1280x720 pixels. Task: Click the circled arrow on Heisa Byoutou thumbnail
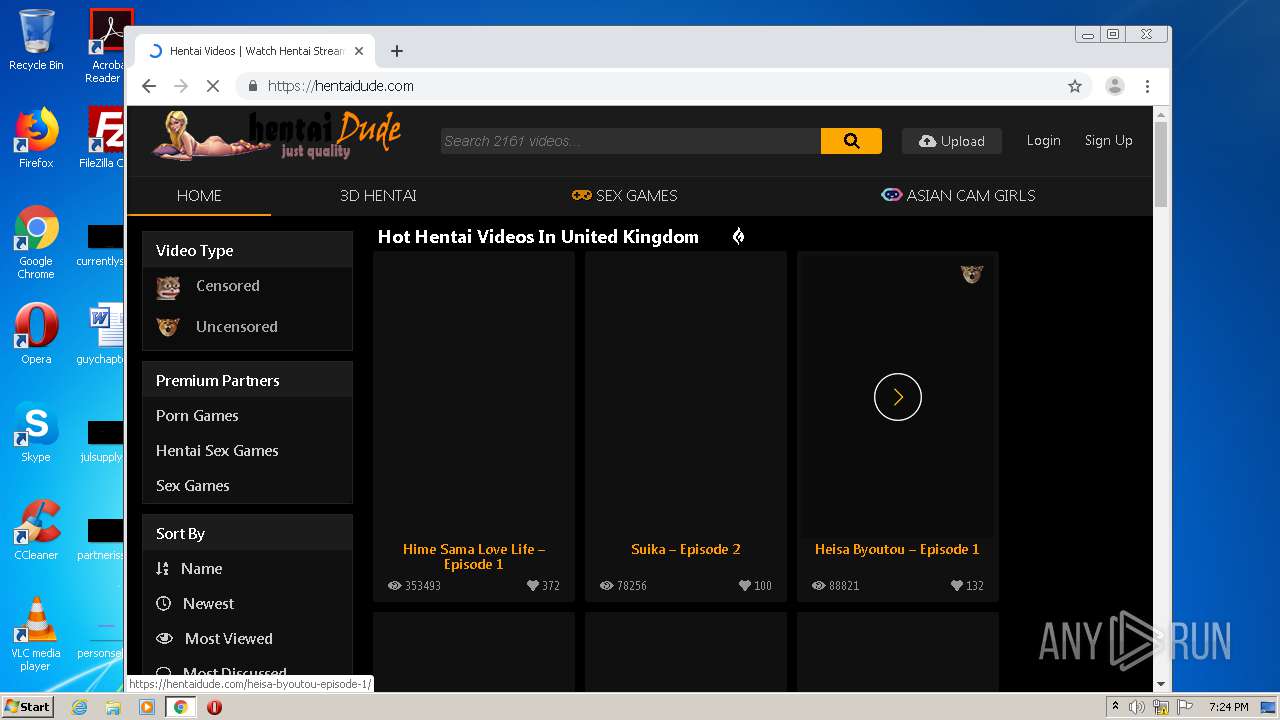click(897, 397)
